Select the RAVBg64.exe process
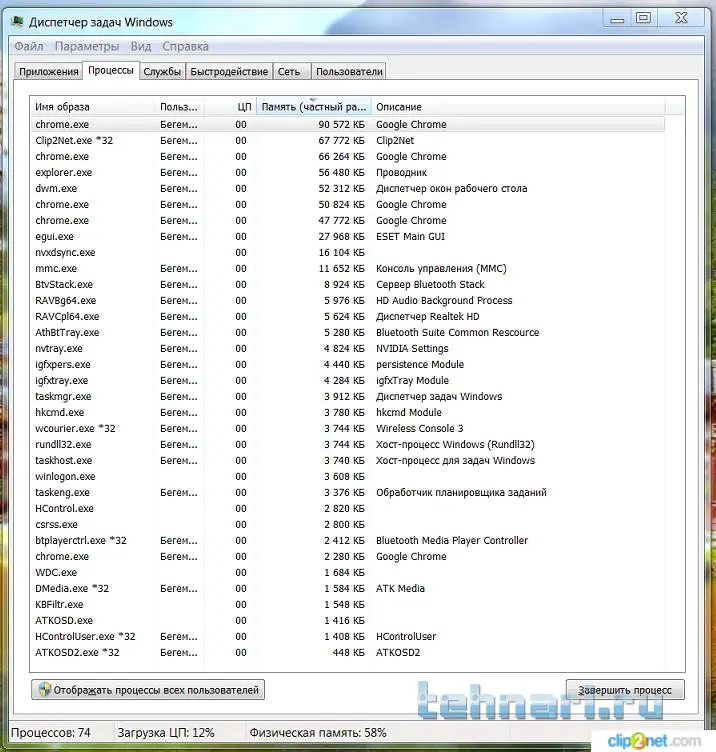 347,301
